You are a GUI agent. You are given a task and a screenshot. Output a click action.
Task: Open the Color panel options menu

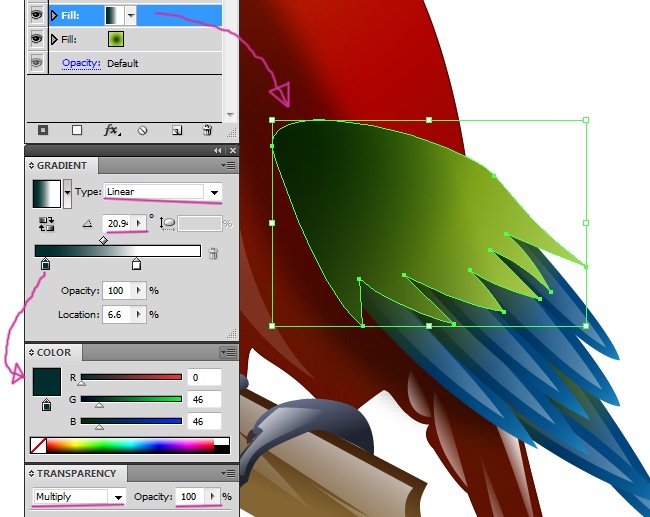pyautogui.click(x=230, y=352)
